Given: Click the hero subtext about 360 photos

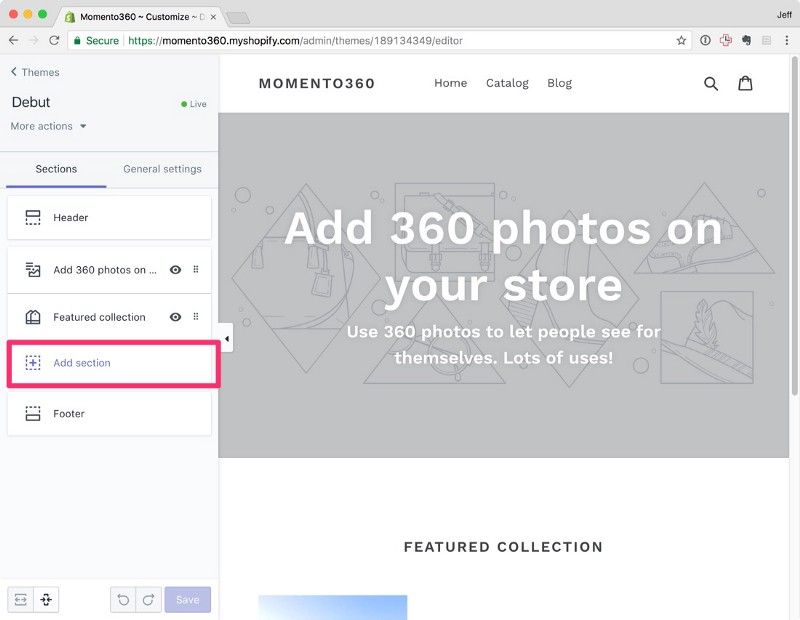Looking at the screenshot, I should (x=504, y=345).
